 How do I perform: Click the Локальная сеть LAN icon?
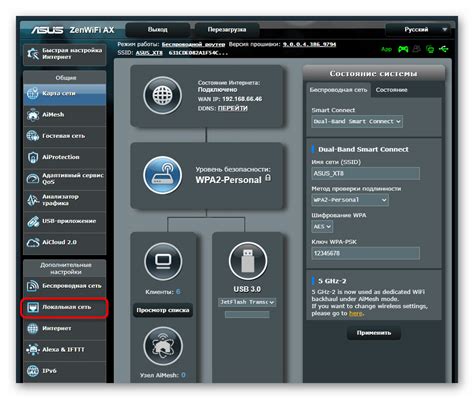tap(33, 307)
